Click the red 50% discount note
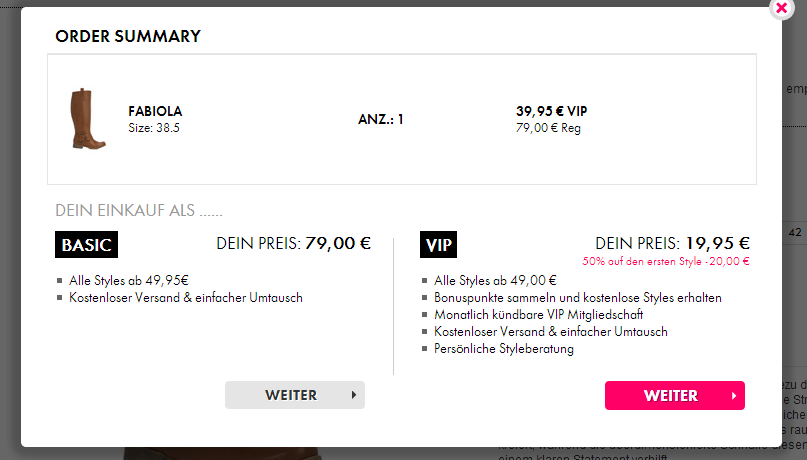The height and width of the screenshot is (460, 807). point(664,260)
